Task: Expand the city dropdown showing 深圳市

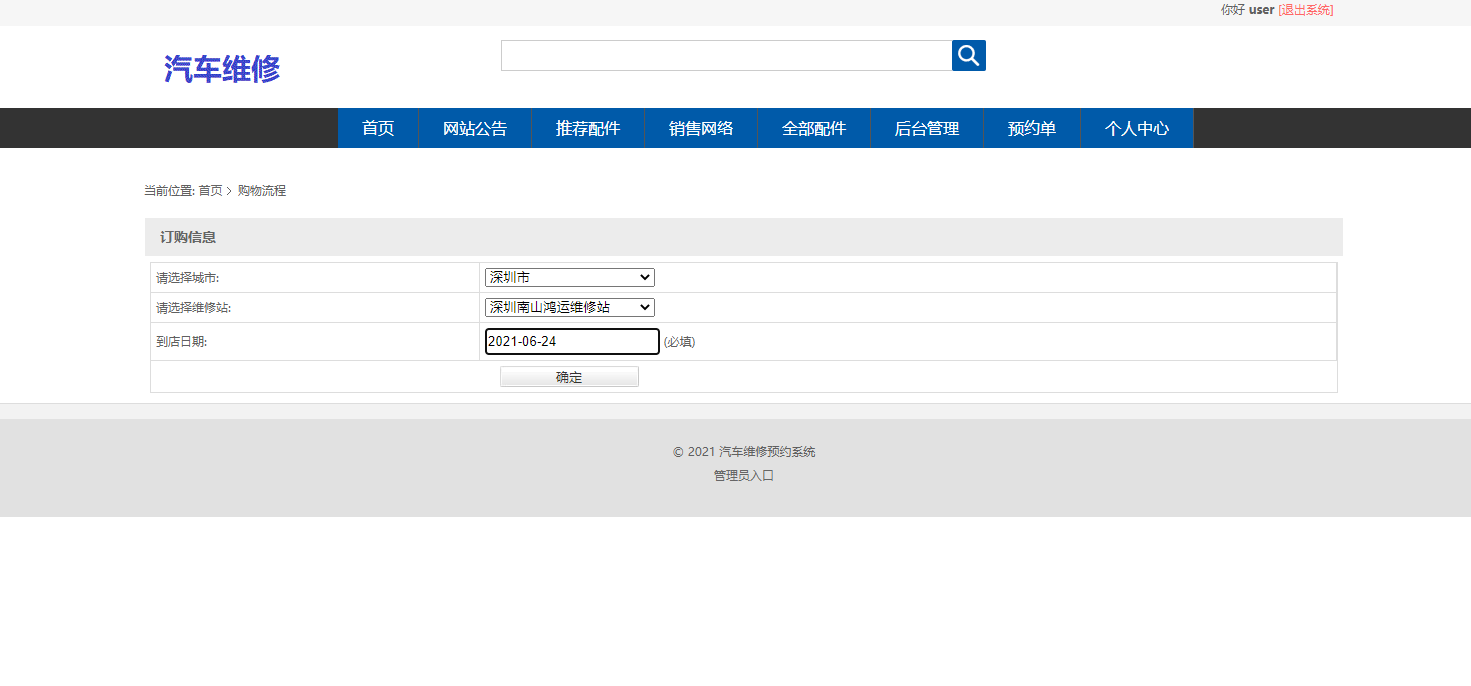Action: 570,277
